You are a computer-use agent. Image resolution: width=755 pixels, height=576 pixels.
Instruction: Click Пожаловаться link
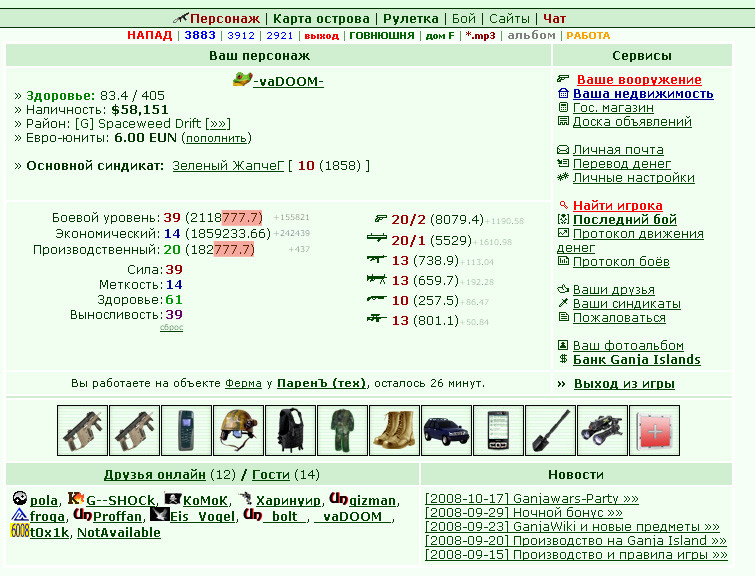click(x=619, y=318)
